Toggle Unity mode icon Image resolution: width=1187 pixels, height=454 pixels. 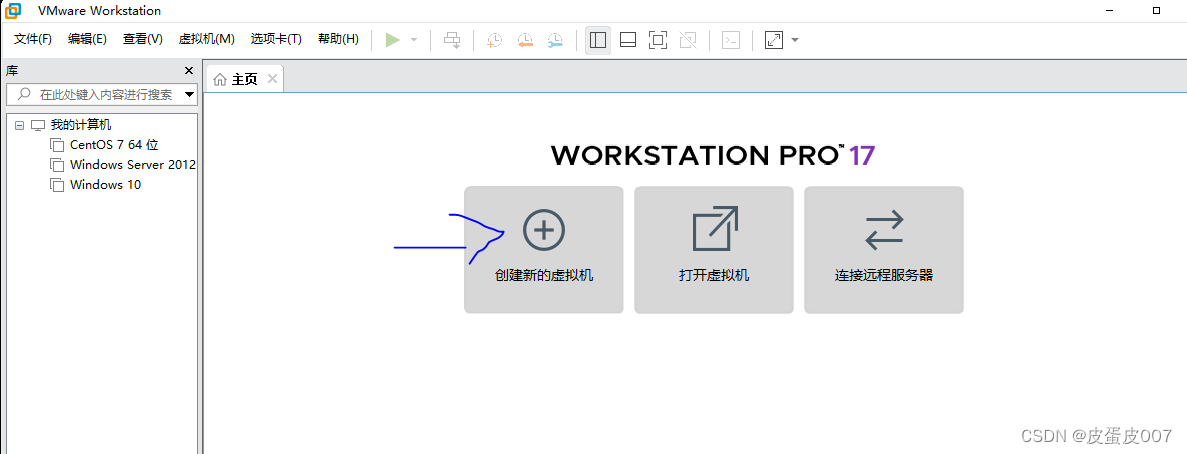coord(688,40)
